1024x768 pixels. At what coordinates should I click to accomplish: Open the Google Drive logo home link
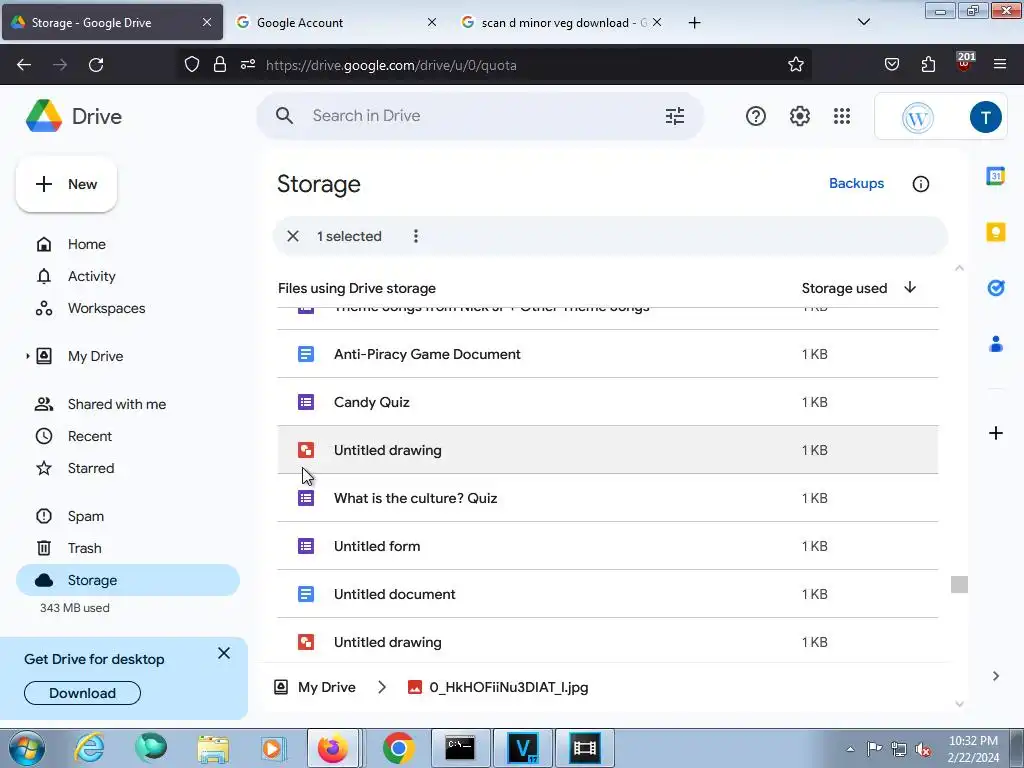74,116
